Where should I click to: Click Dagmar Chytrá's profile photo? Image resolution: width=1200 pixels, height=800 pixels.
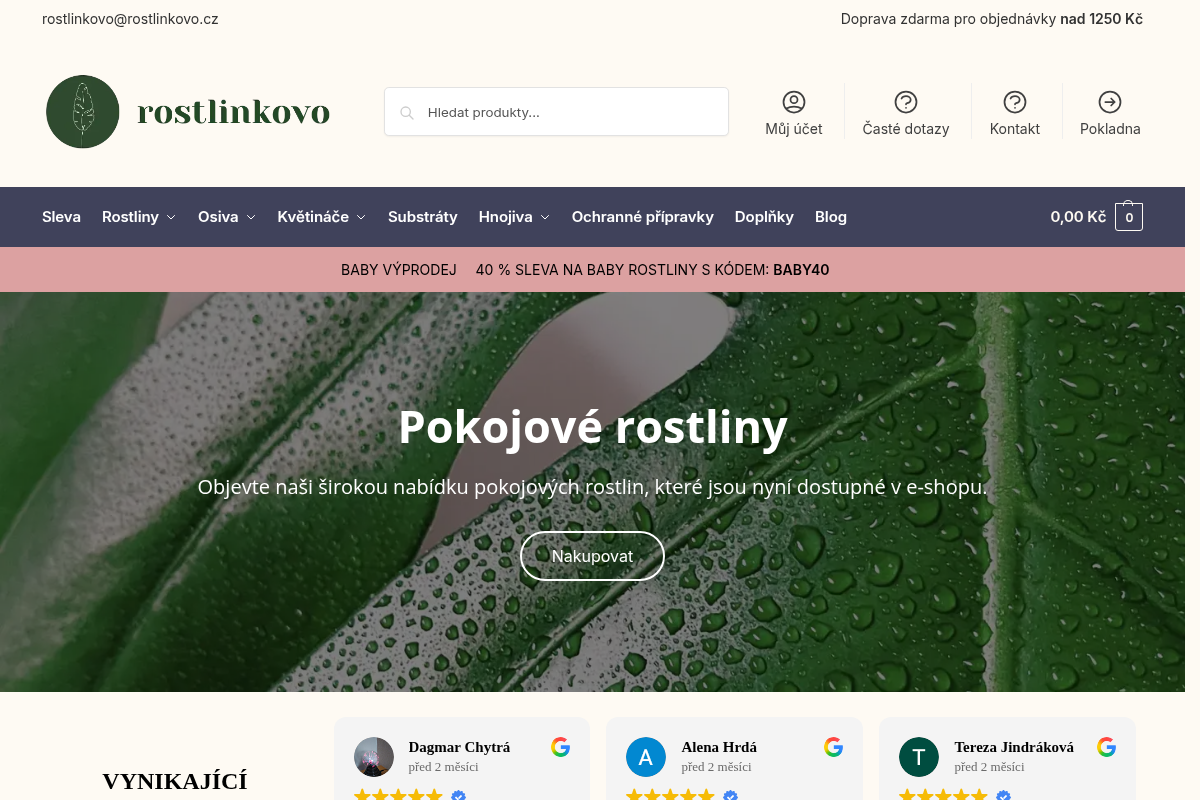point(374,757)
